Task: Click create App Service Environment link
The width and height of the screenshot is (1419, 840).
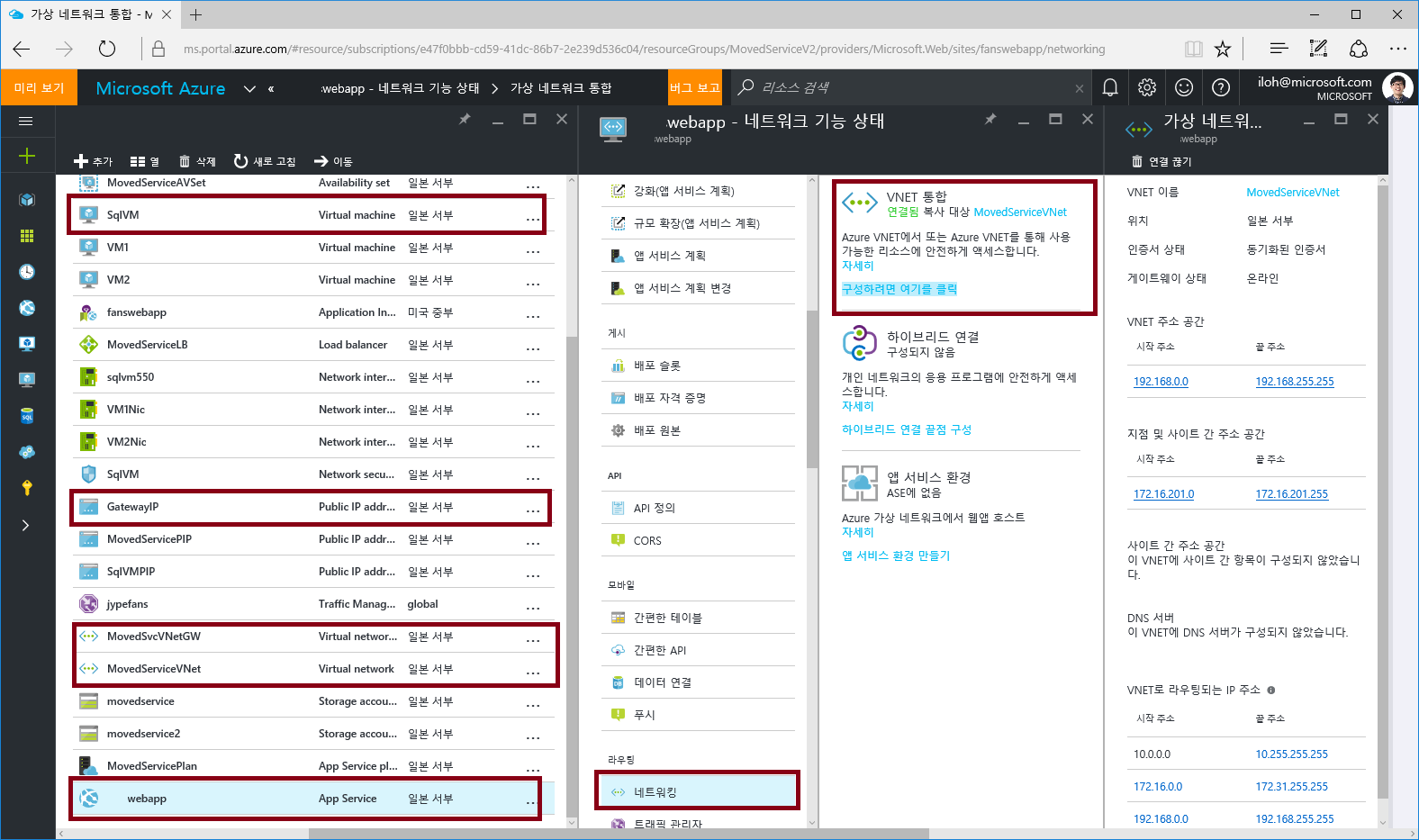Action: click(896, 555)
